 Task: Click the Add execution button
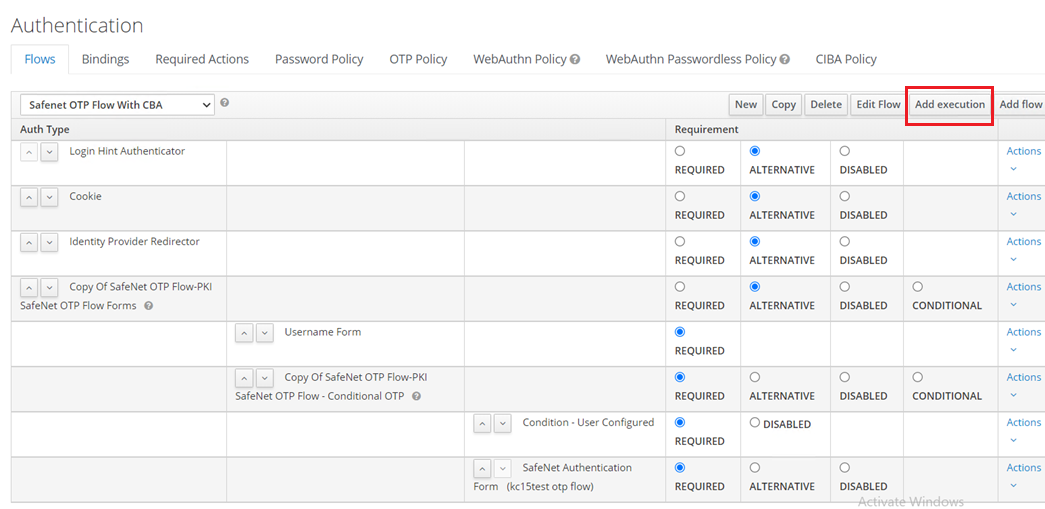coord(949,104)
